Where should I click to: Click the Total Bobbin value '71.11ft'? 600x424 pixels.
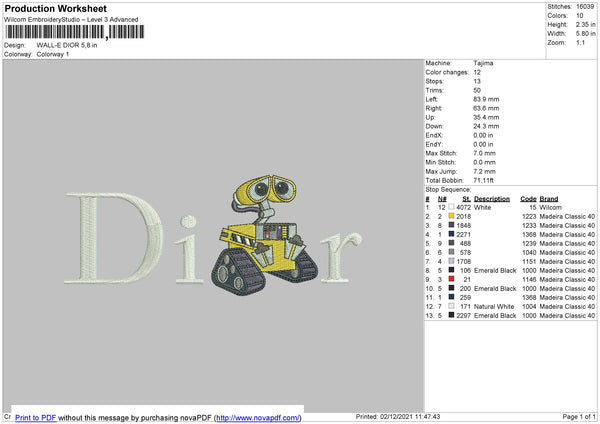[483, 180]
